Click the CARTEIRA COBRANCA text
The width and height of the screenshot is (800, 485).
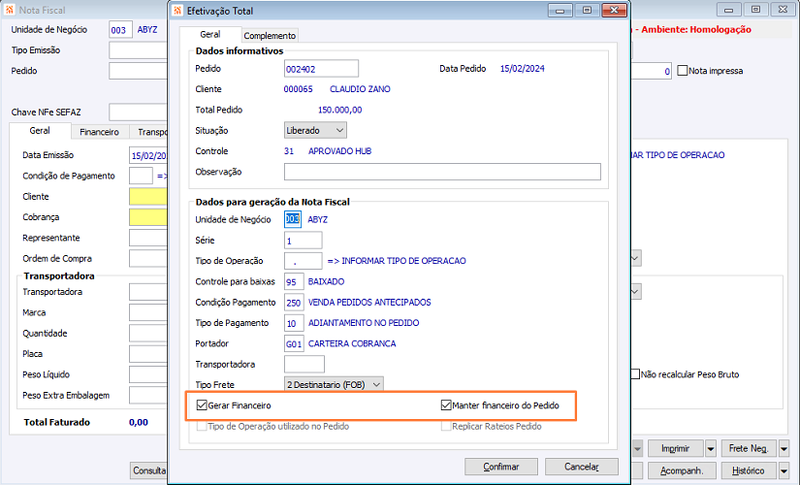click(352, 344)
